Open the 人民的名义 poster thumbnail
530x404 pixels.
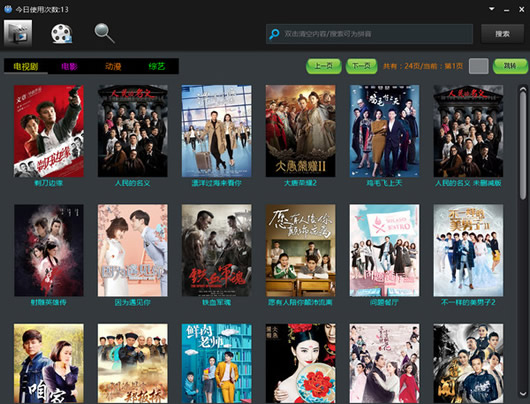(x=132, y=131)
